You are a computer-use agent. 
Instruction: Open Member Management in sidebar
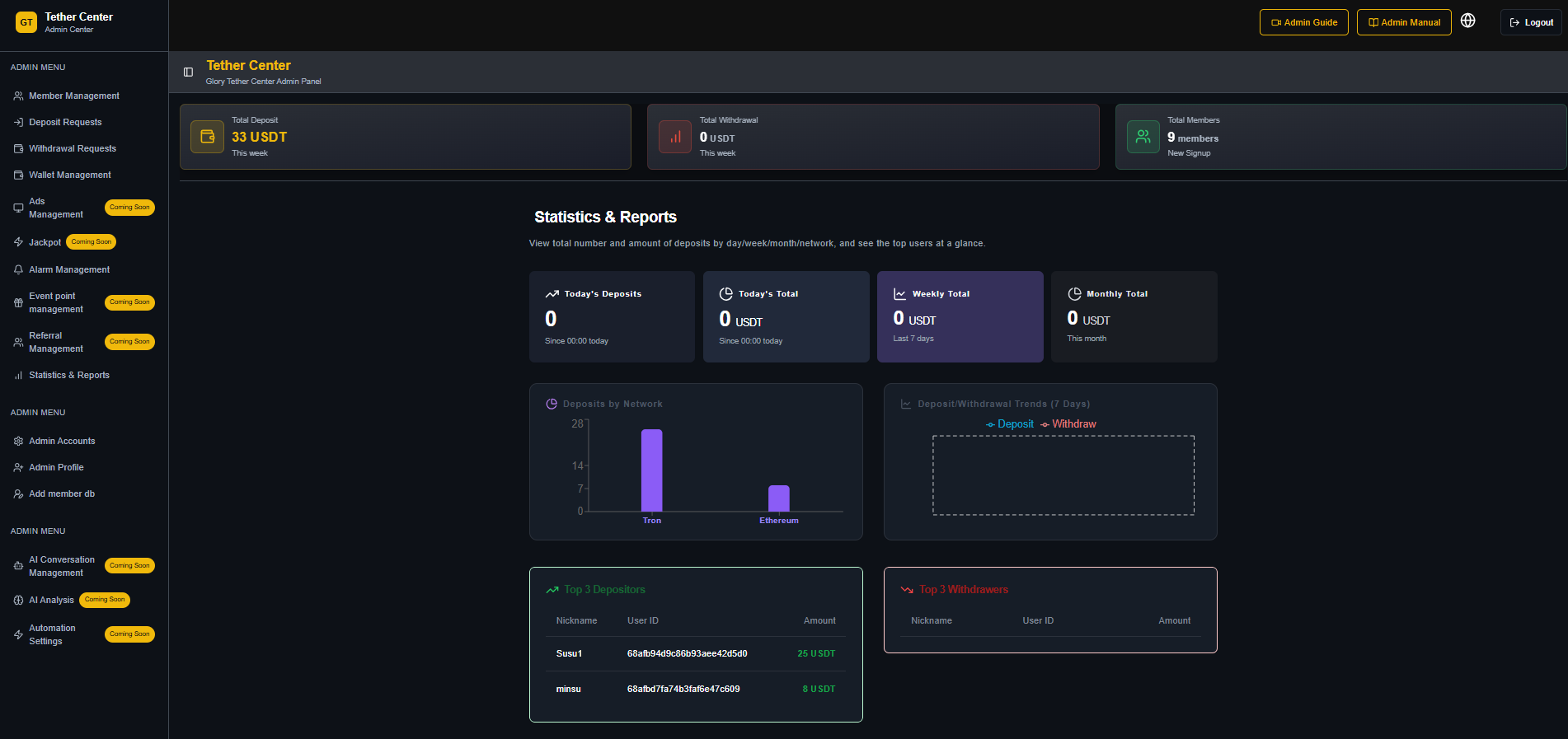coord(74,96)
